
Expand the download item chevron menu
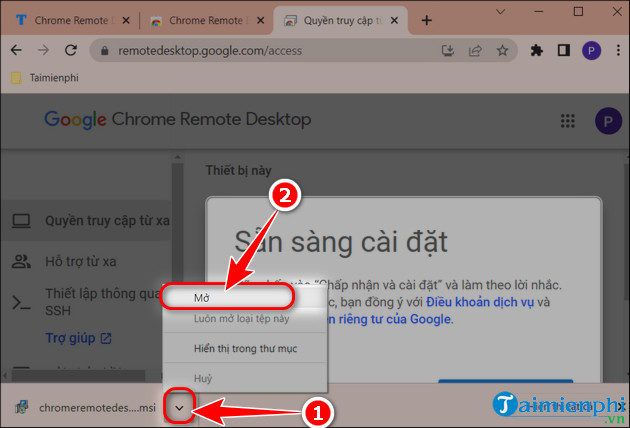179,408
